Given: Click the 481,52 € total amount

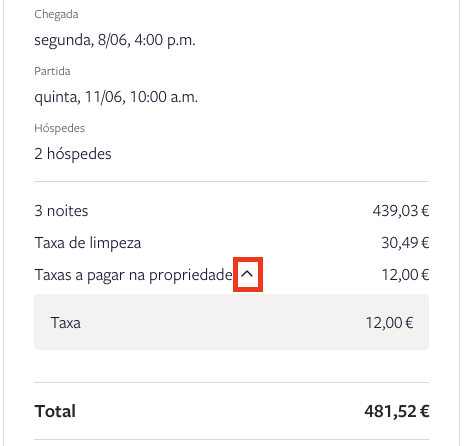Looking at the screenshot, I should pyautogui.click(x=397, y=411).
